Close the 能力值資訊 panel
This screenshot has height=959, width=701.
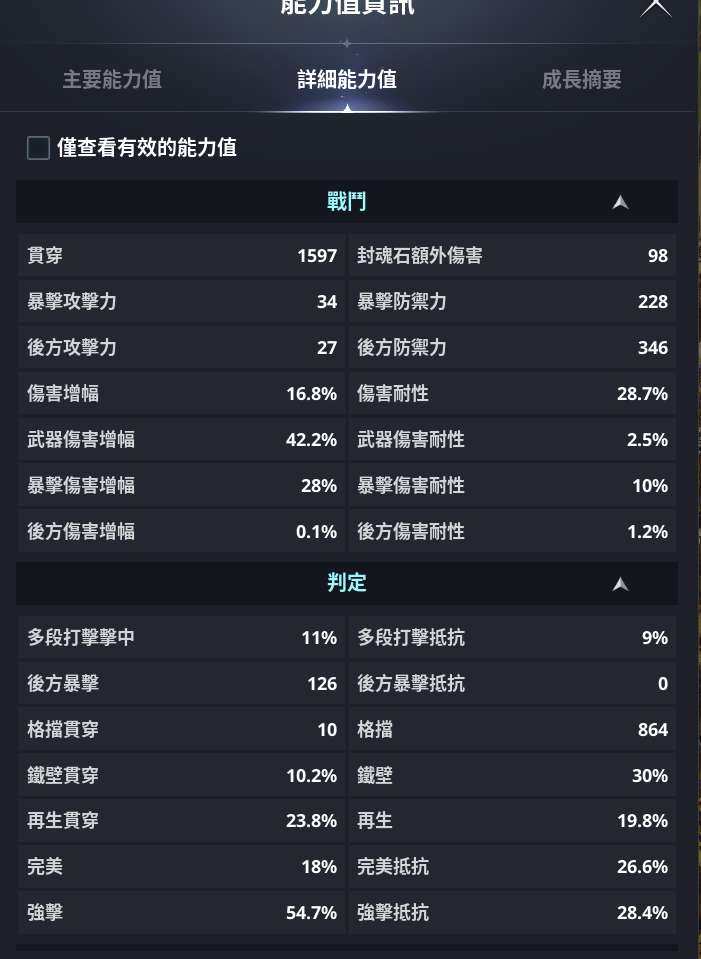coord(656,6)
